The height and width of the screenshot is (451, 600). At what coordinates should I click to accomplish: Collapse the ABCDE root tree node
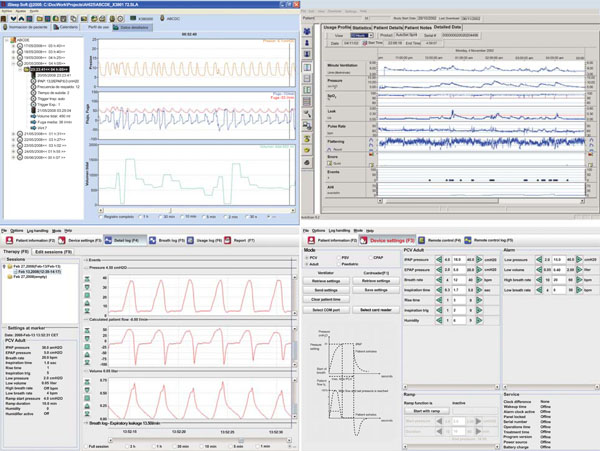coord(7,40)
